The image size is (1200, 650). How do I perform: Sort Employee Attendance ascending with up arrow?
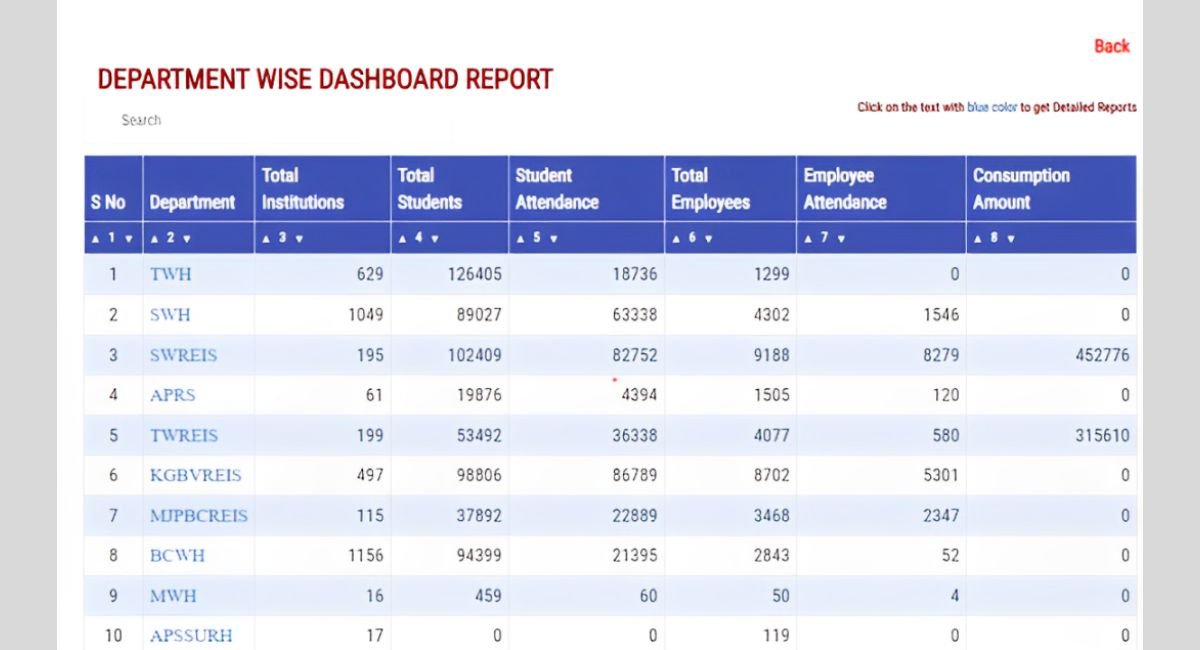pos(809,239)
